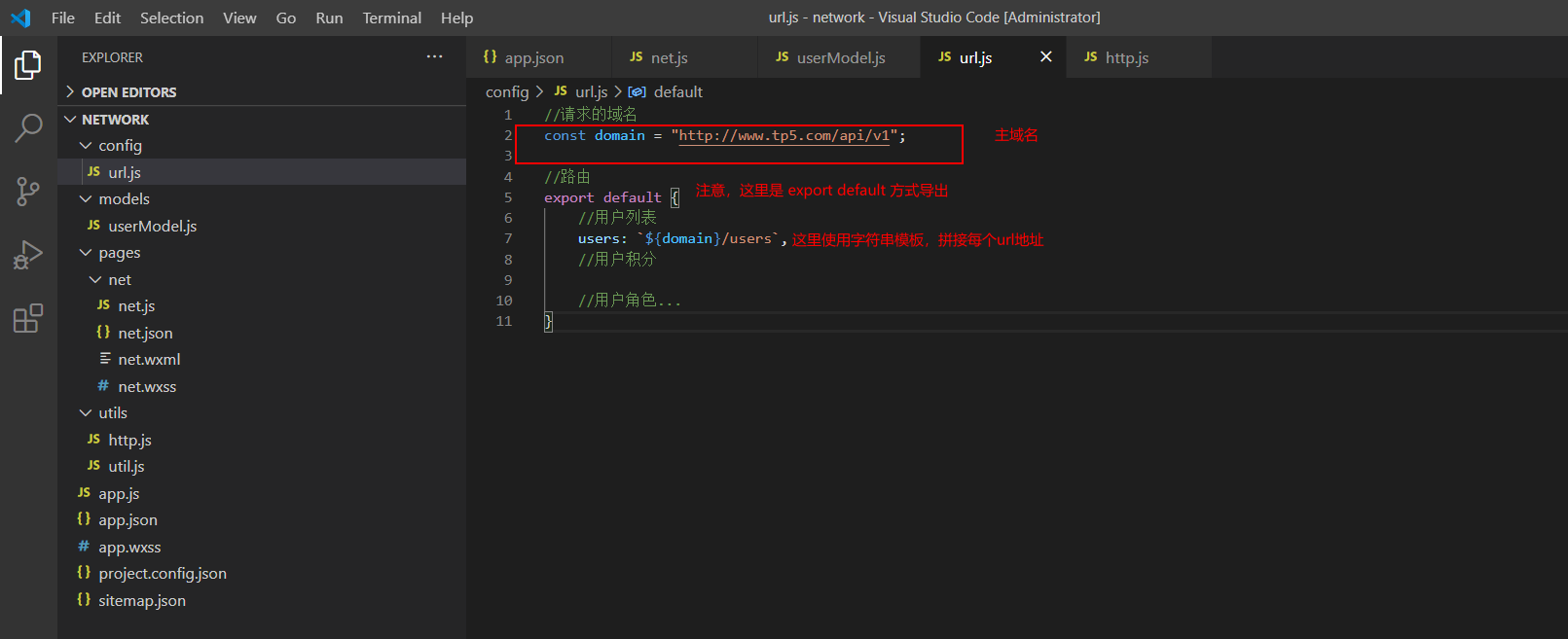The height and width of the screenshot is (639, 1568).
Task: Open the File menu
Action: pos(63,18)
